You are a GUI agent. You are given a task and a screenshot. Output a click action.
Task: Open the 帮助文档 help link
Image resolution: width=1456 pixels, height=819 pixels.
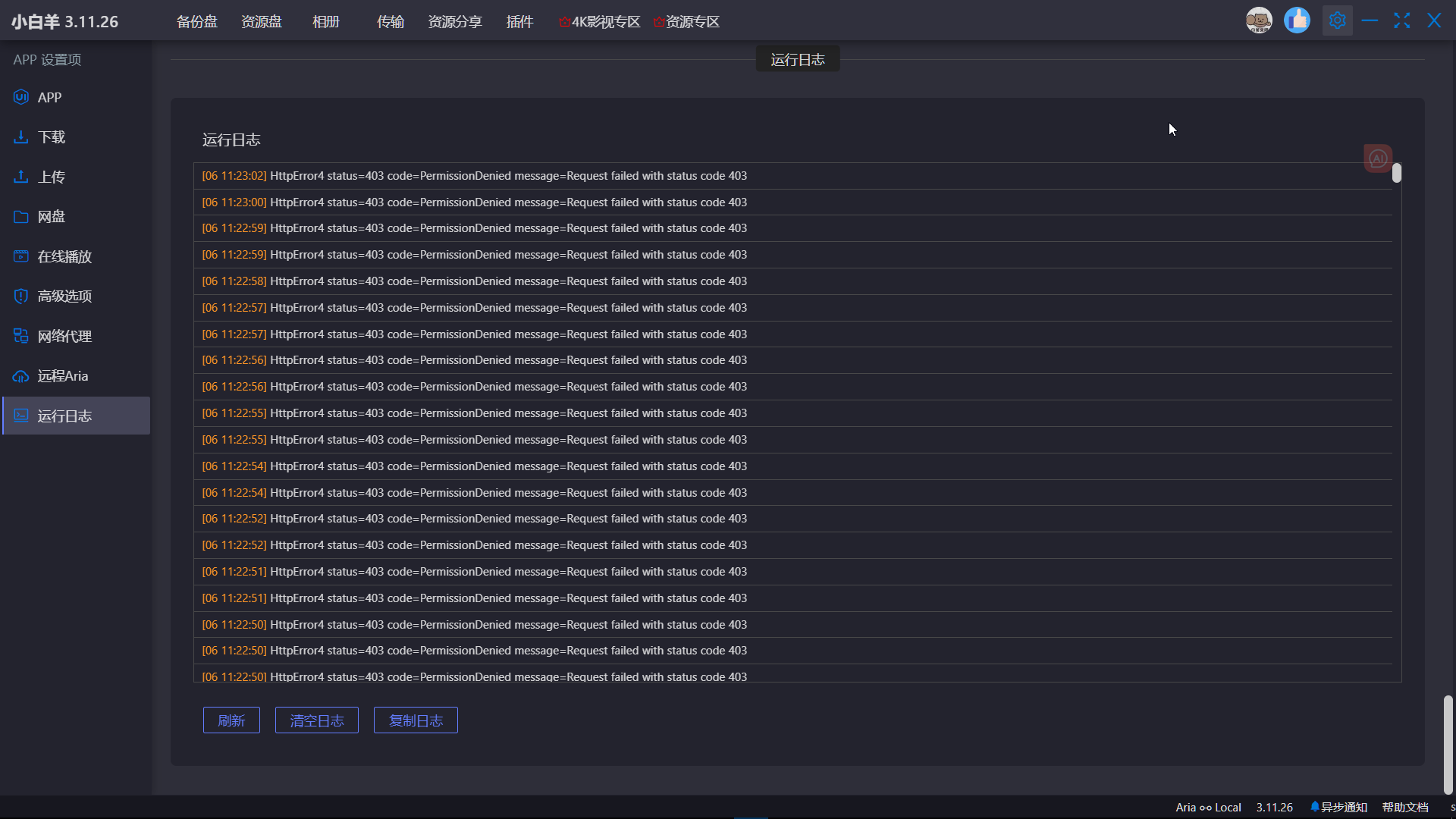click(1404, 807)
